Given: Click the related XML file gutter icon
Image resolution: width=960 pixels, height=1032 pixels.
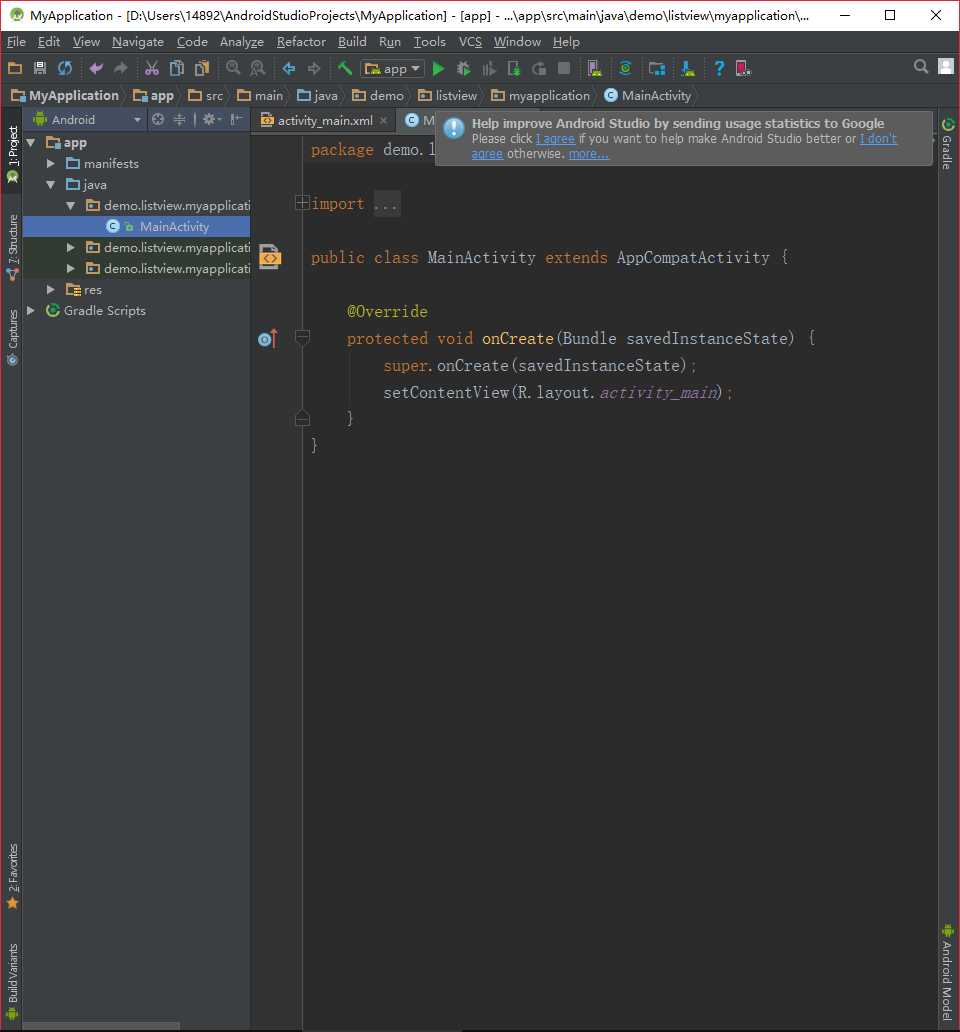Looking at the screenshot, I should pos(270,257).
